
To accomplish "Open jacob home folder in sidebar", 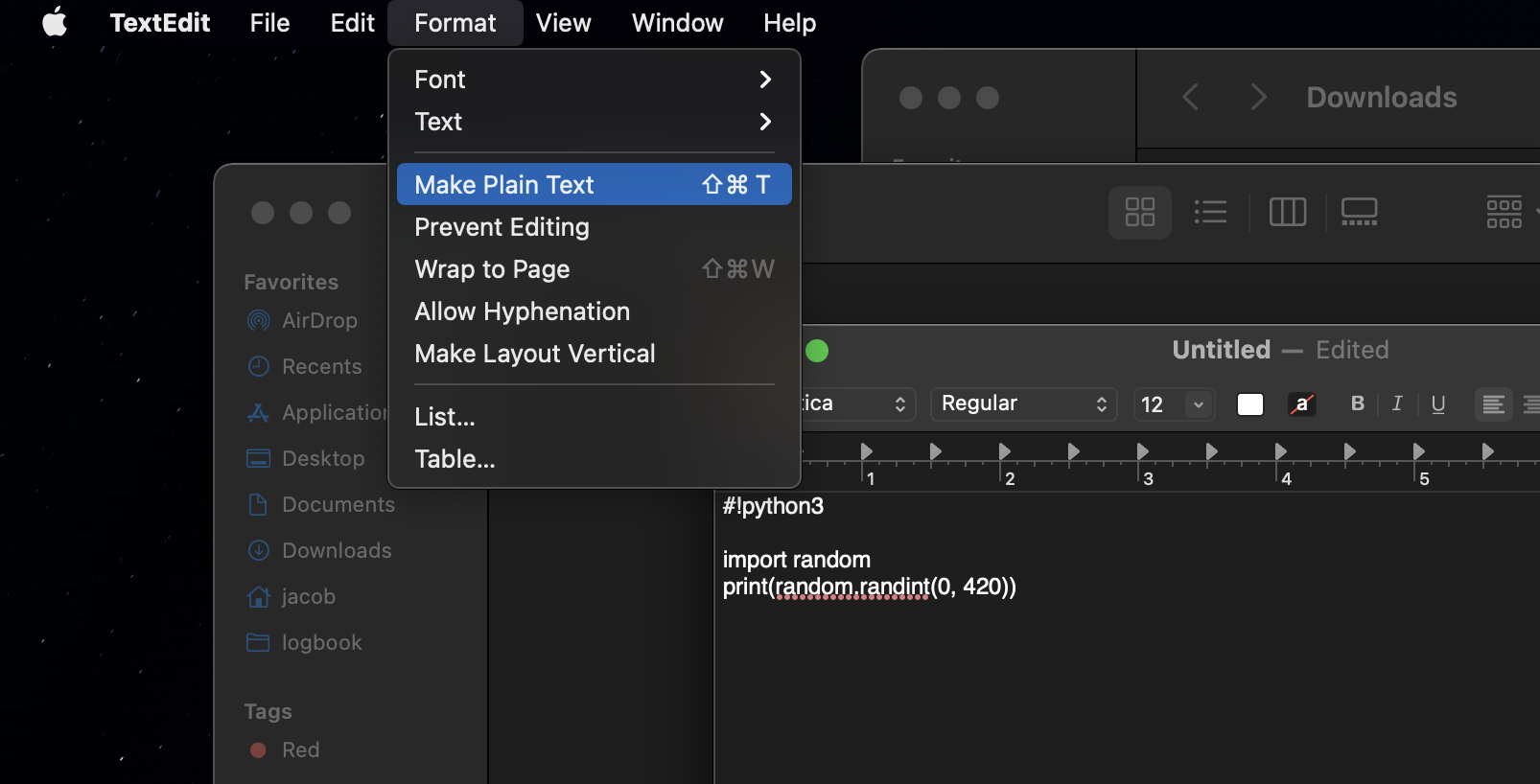I will (292, 596).
